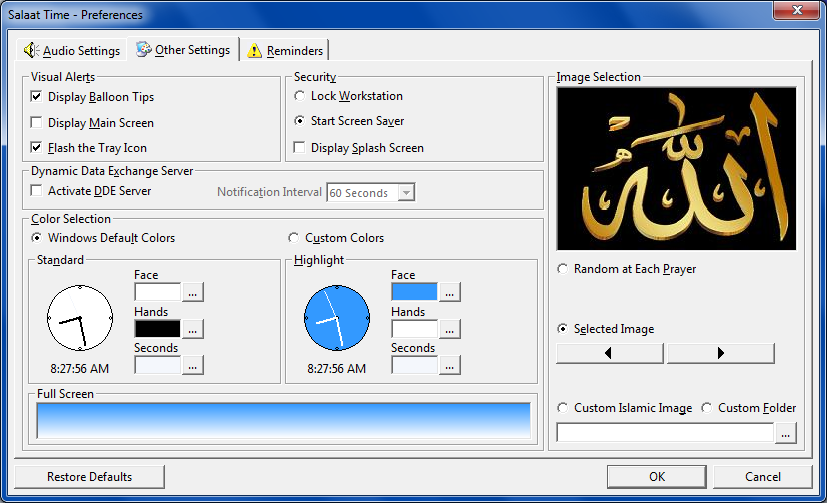This screenshot has width=827, height=503.
Task: Open the Reminders tab
Action: tap(285, 51)
